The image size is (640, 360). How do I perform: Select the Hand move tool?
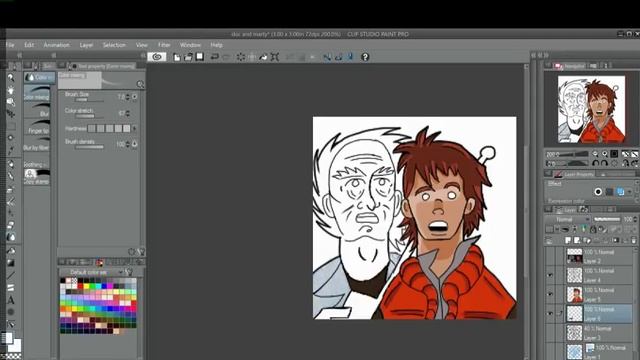pos(11,90)
